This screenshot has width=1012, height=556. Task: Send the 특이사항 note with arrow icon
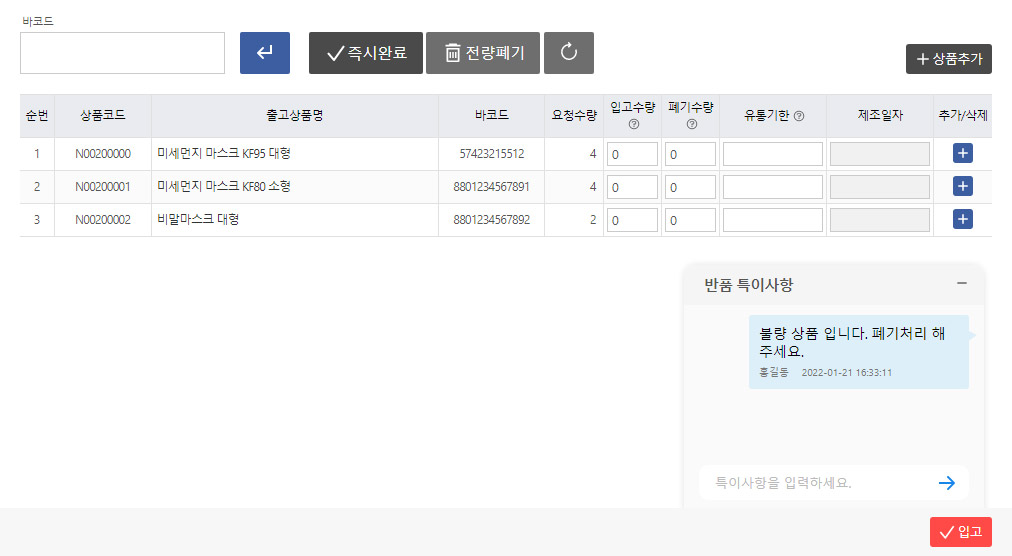click(947, 483)
